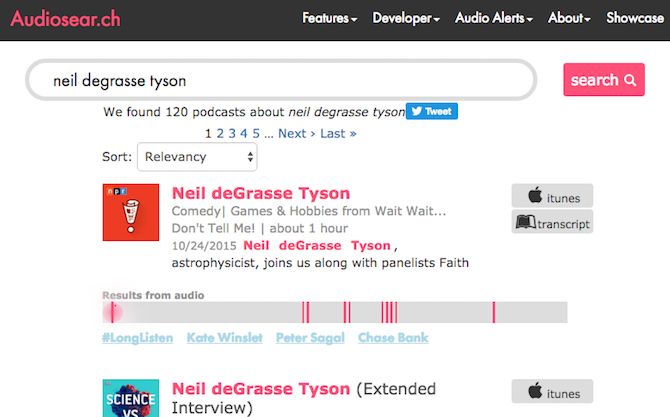
Task: Click the Chase Bank tag
Action: coord(393,338)
